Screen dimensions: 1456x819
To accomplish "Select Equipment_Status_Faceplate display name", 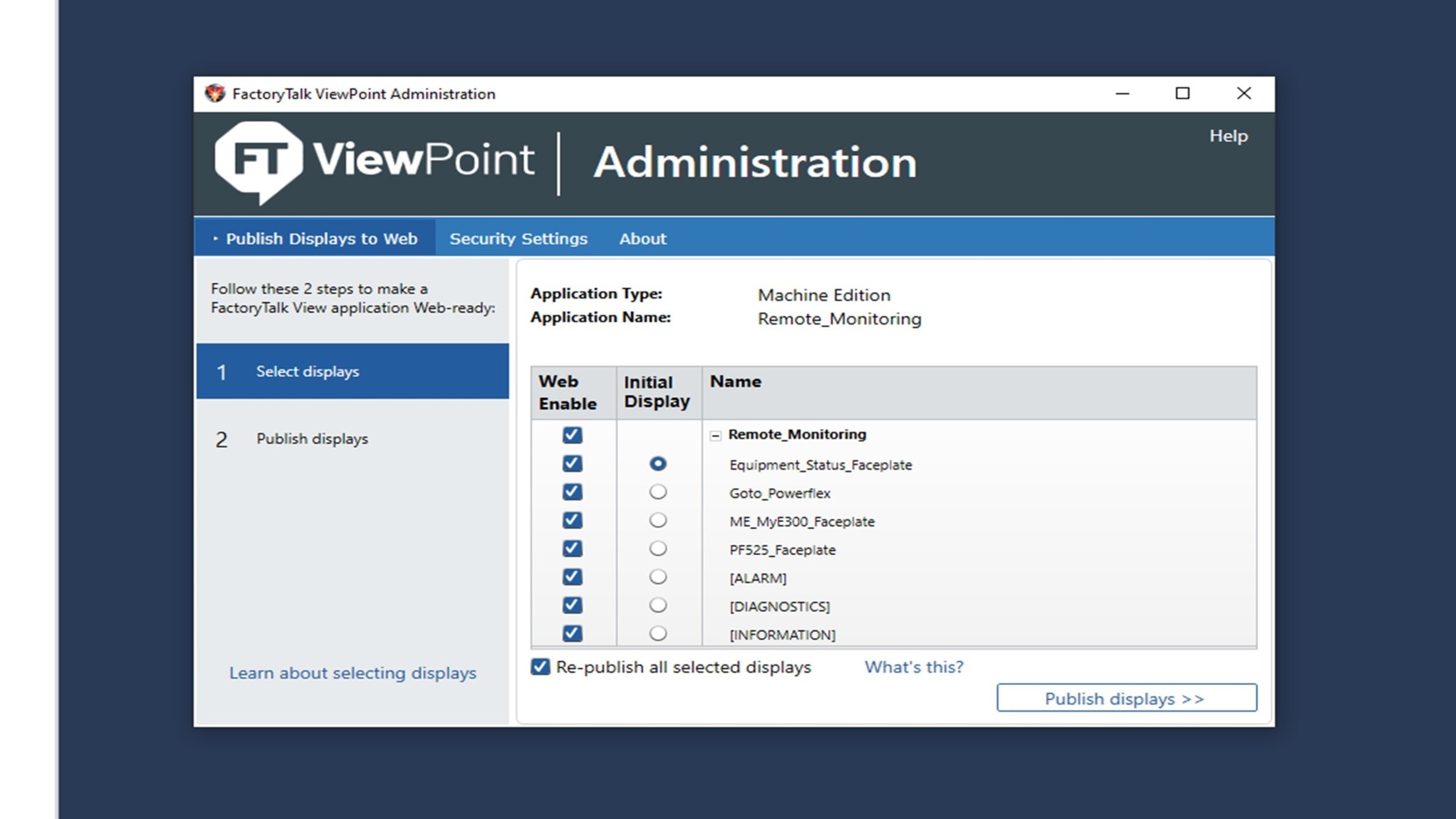I will click(x=820, y=465).
